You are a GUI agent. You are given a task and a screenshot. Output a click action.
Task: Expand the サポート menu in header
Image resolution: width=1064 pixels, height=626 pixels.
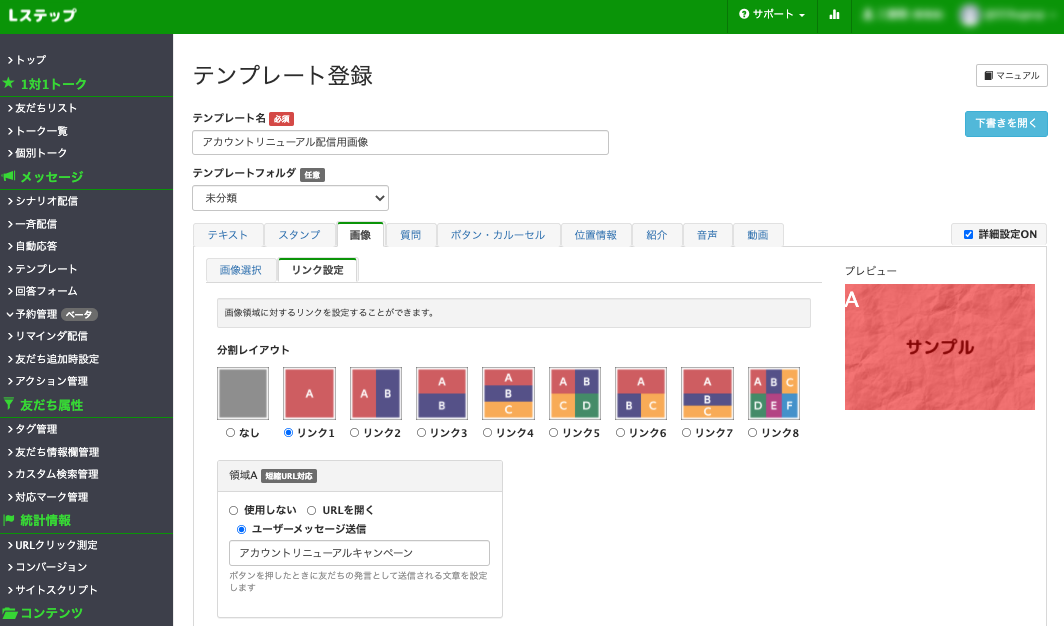click(x=772, y=15)
